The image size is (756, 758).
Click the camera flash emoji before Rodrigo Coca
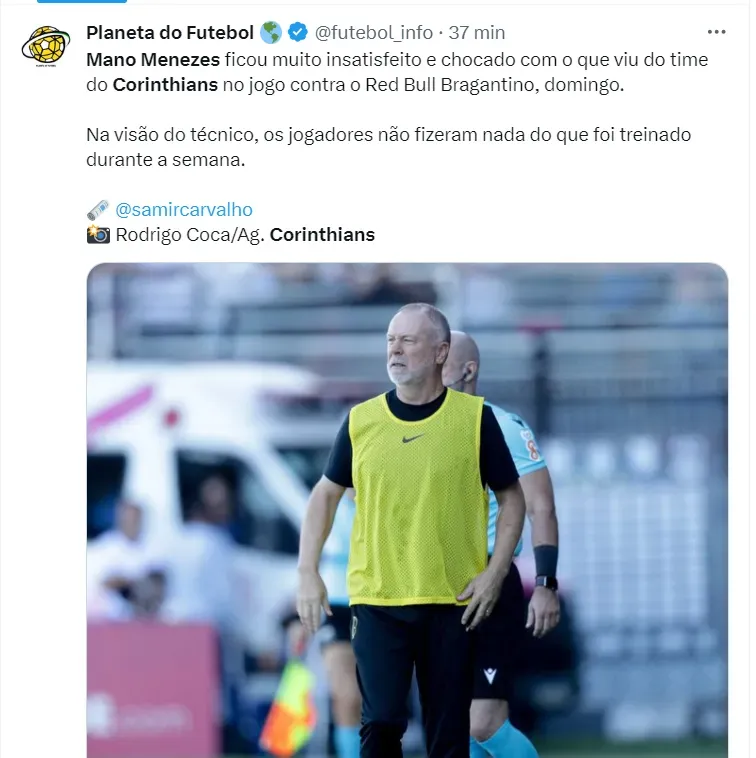[98, 234]
